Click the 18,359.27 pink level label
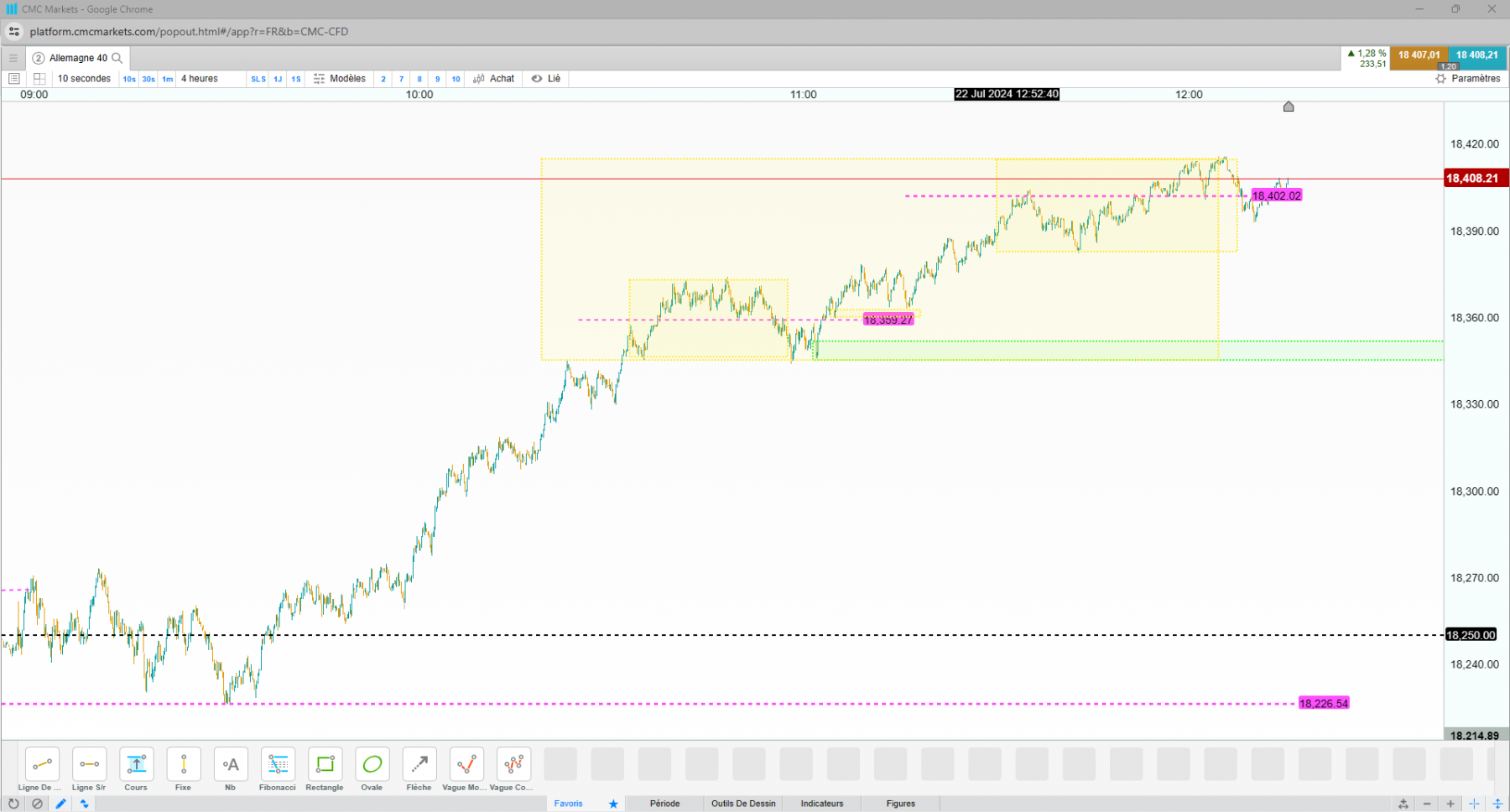Viewport: 1510px width, 812px height. tap(888, 320)
